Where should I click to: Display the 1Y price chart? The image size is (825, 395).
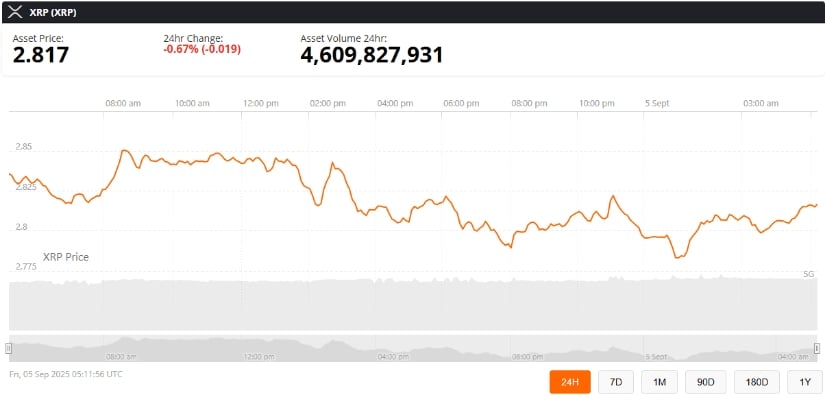click(802, 382)
